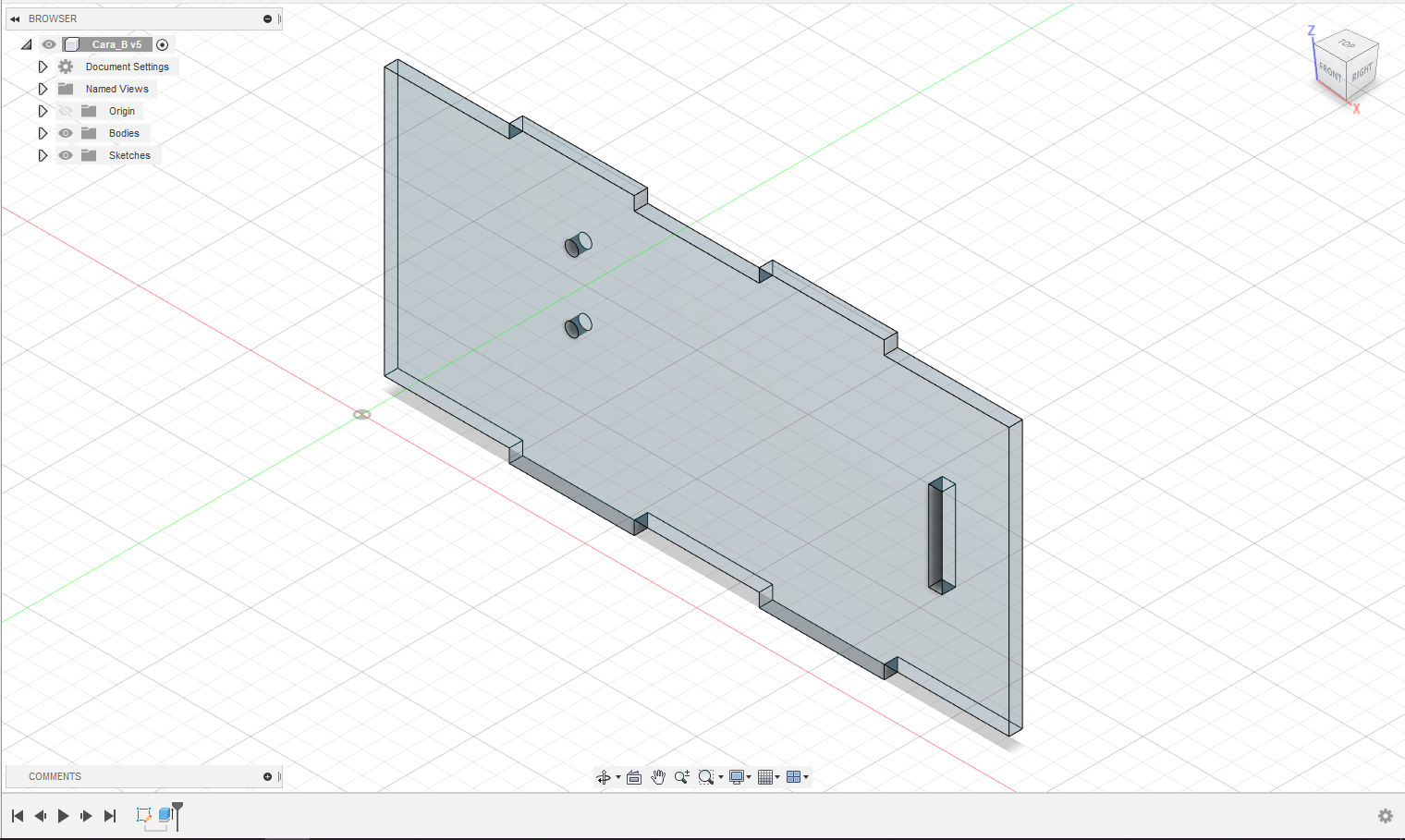Toggle visibility of Cara_B v5 component
The height and width of the screenshot is (840, 1405).
49,44
